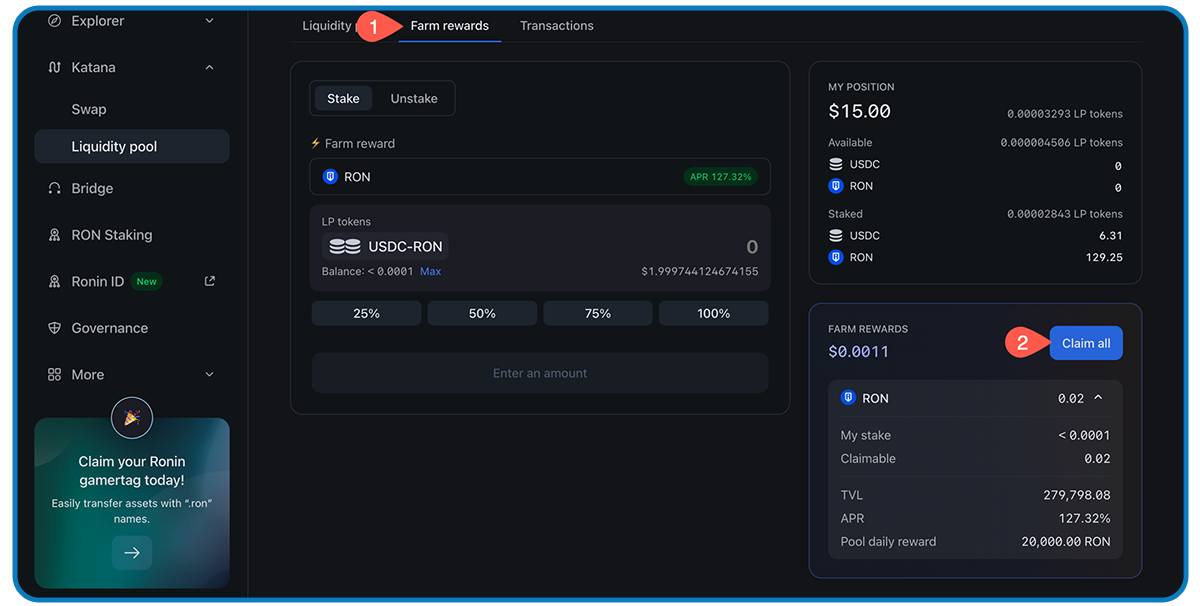
Task: Click the RON icon under Available
Action: 836,186
